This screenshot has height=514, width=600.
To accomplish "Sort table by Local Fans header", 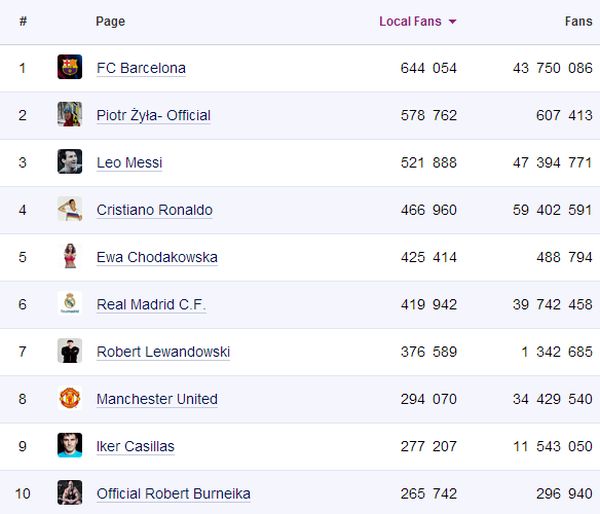I will click(409, 21).
